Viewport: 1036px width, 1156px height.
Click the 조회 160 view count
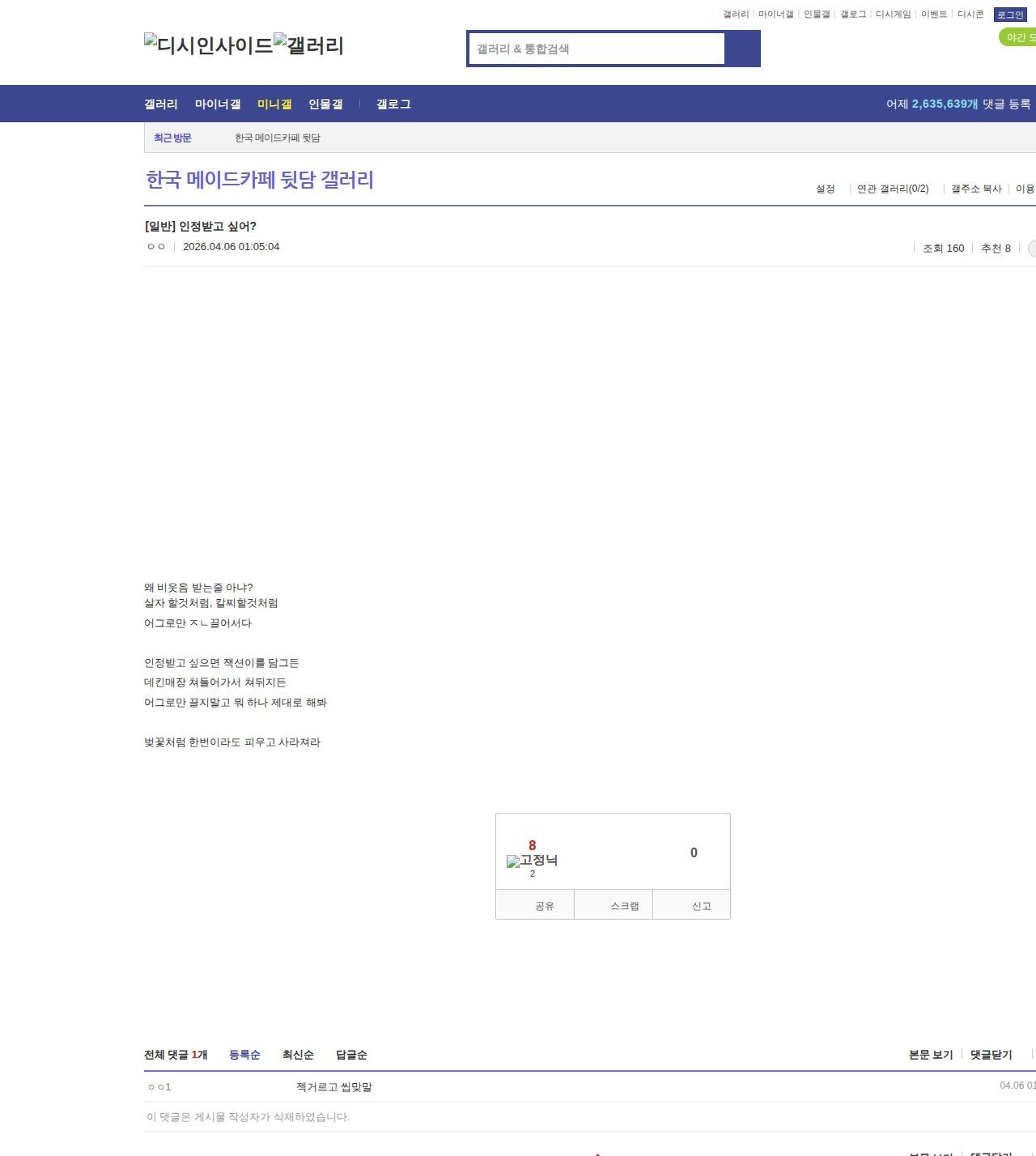click(944, 249)
